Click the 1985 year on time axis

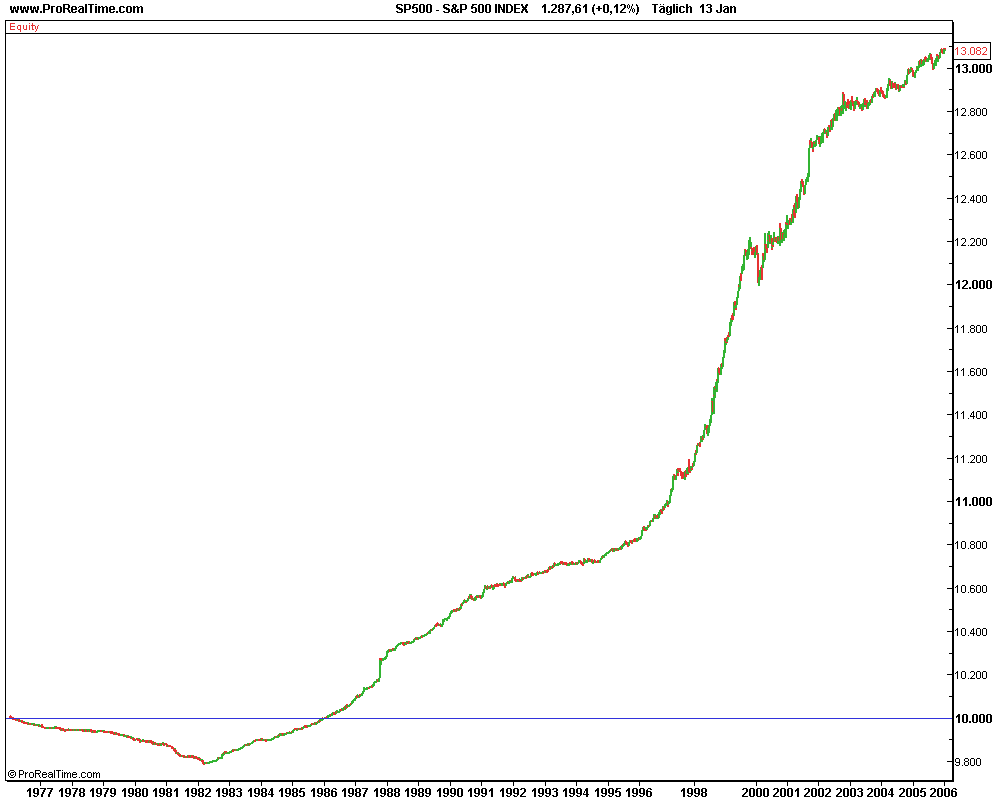(x=292, y=793)
